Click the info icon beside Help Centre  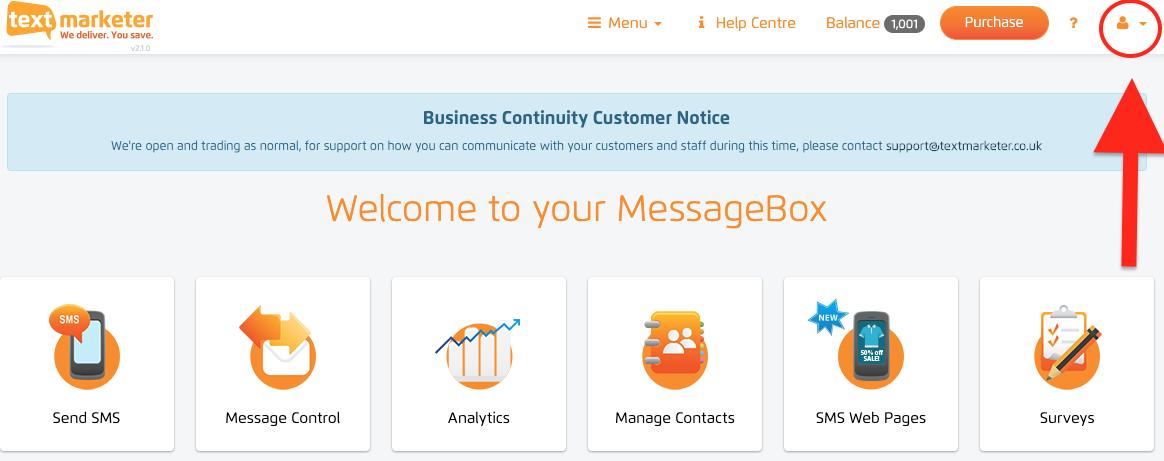[701, 23]
